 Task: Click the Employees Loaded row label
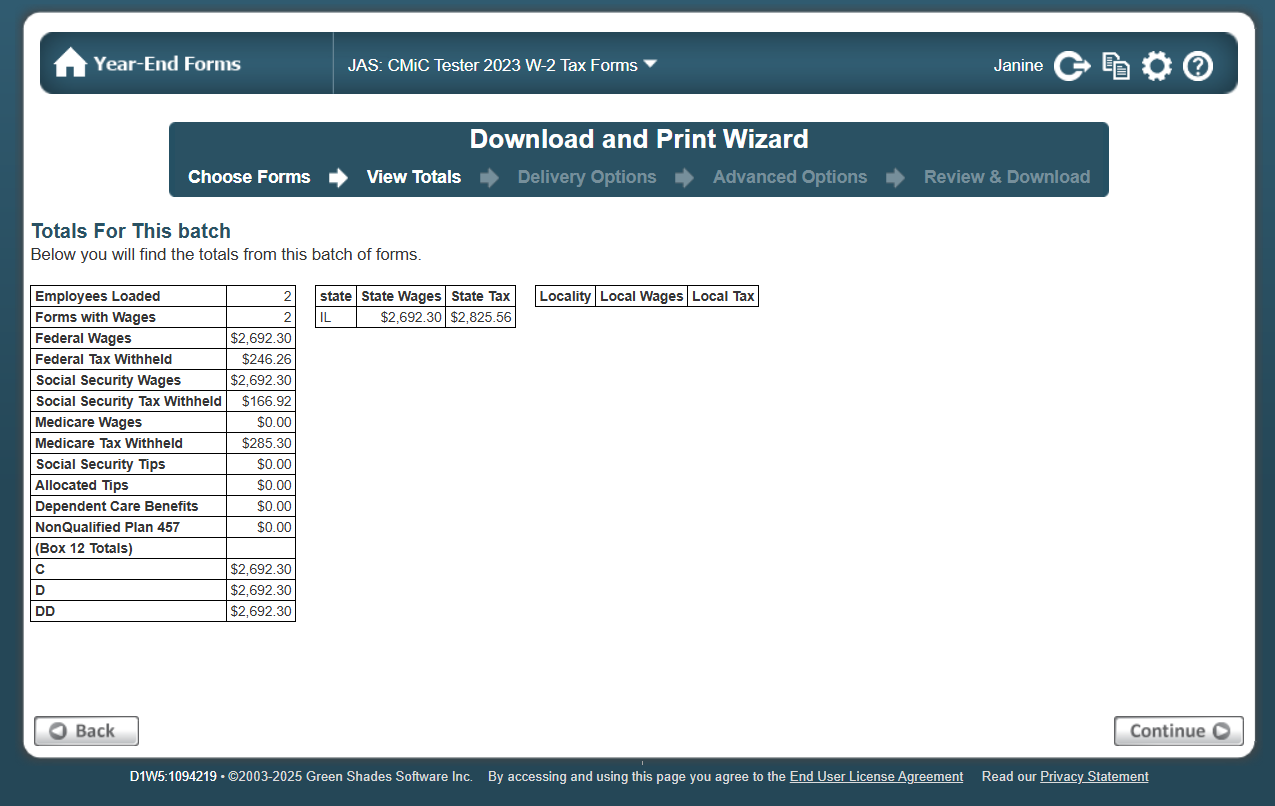(98, 296)
